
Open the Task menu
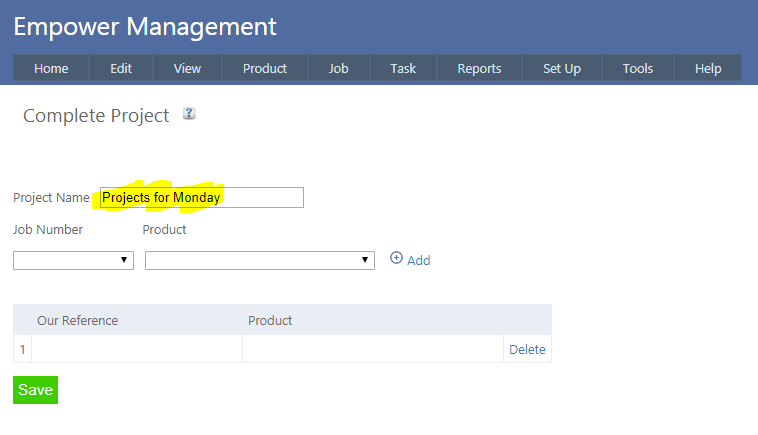(403, 68)
